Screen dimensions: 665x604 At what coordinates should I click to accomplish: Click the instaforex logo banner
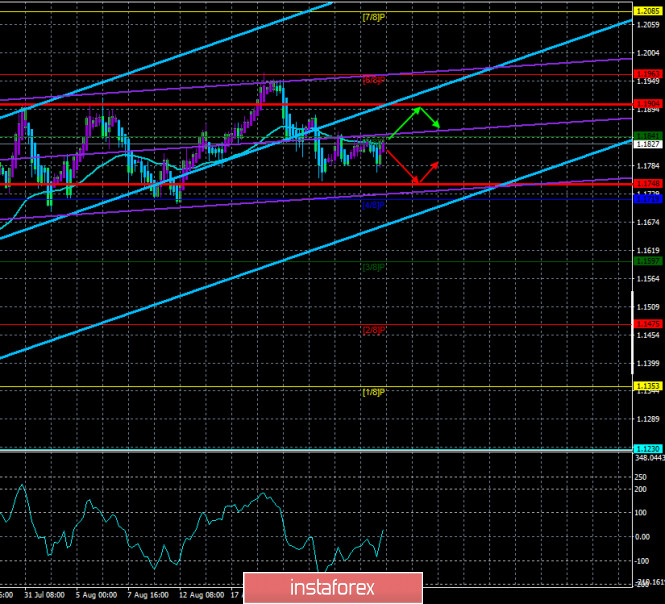[333, 587]
